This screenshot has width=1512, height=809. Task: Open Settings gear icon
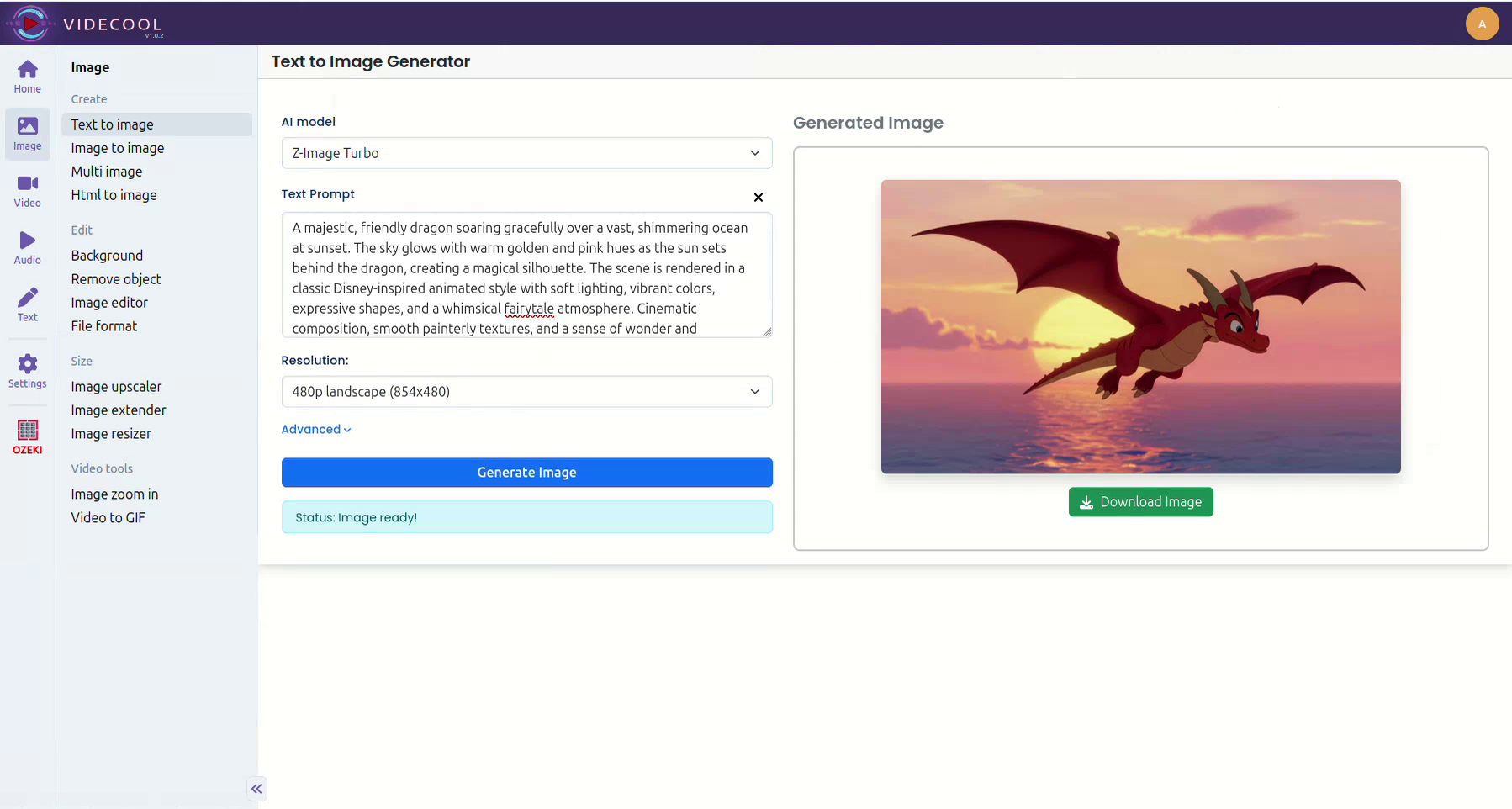[x=27, y=371]
